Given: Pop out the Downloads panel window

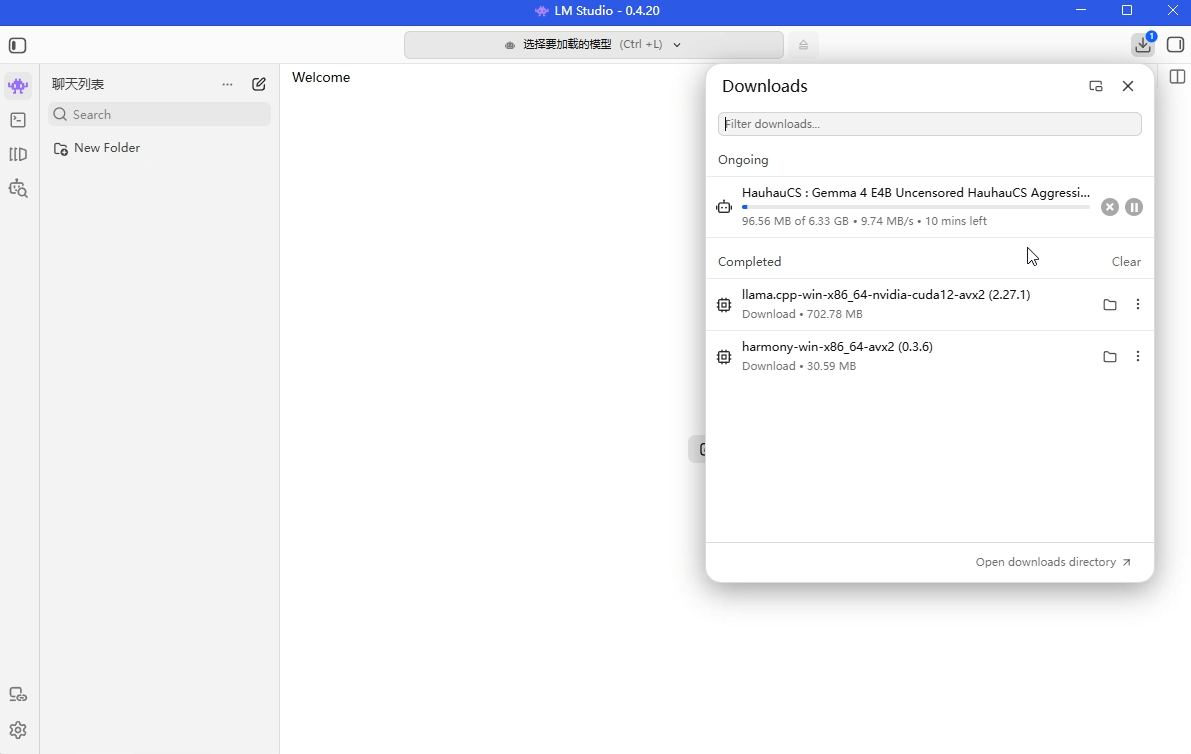Looking at the screenshot, I should click(x=1095, y=86).
